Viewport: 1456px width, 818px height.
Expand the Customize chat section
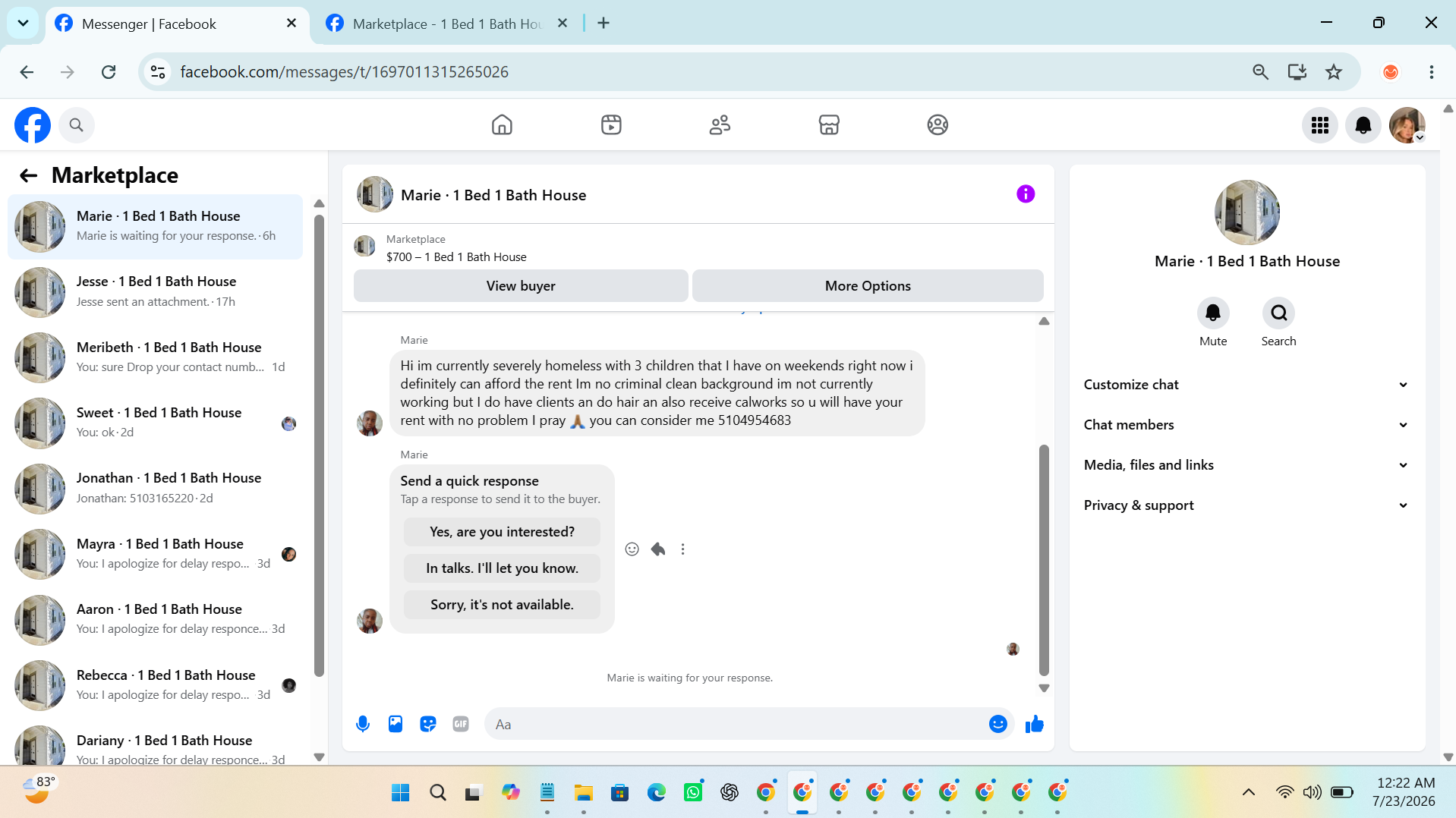pos(1247,385)
